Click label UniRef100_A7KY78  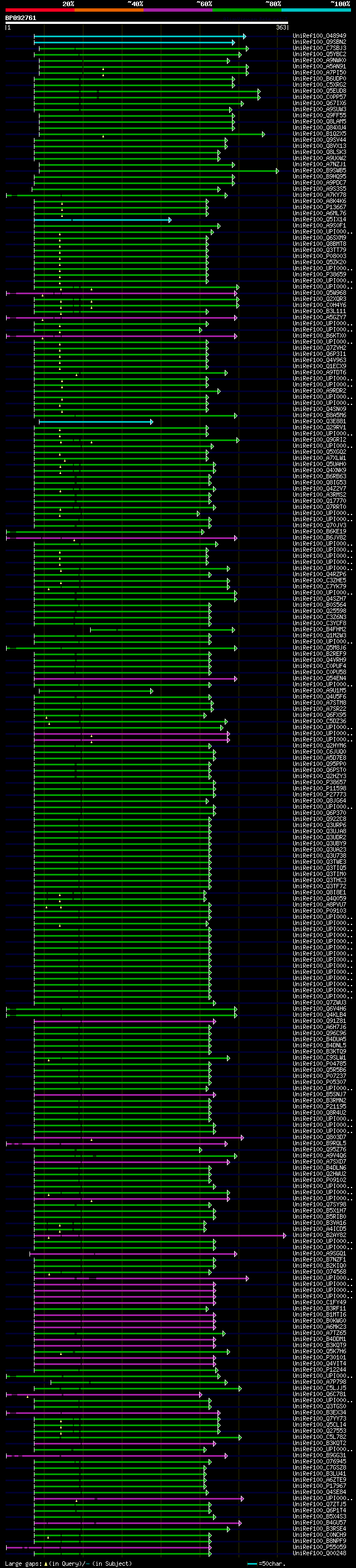point(319,195)
